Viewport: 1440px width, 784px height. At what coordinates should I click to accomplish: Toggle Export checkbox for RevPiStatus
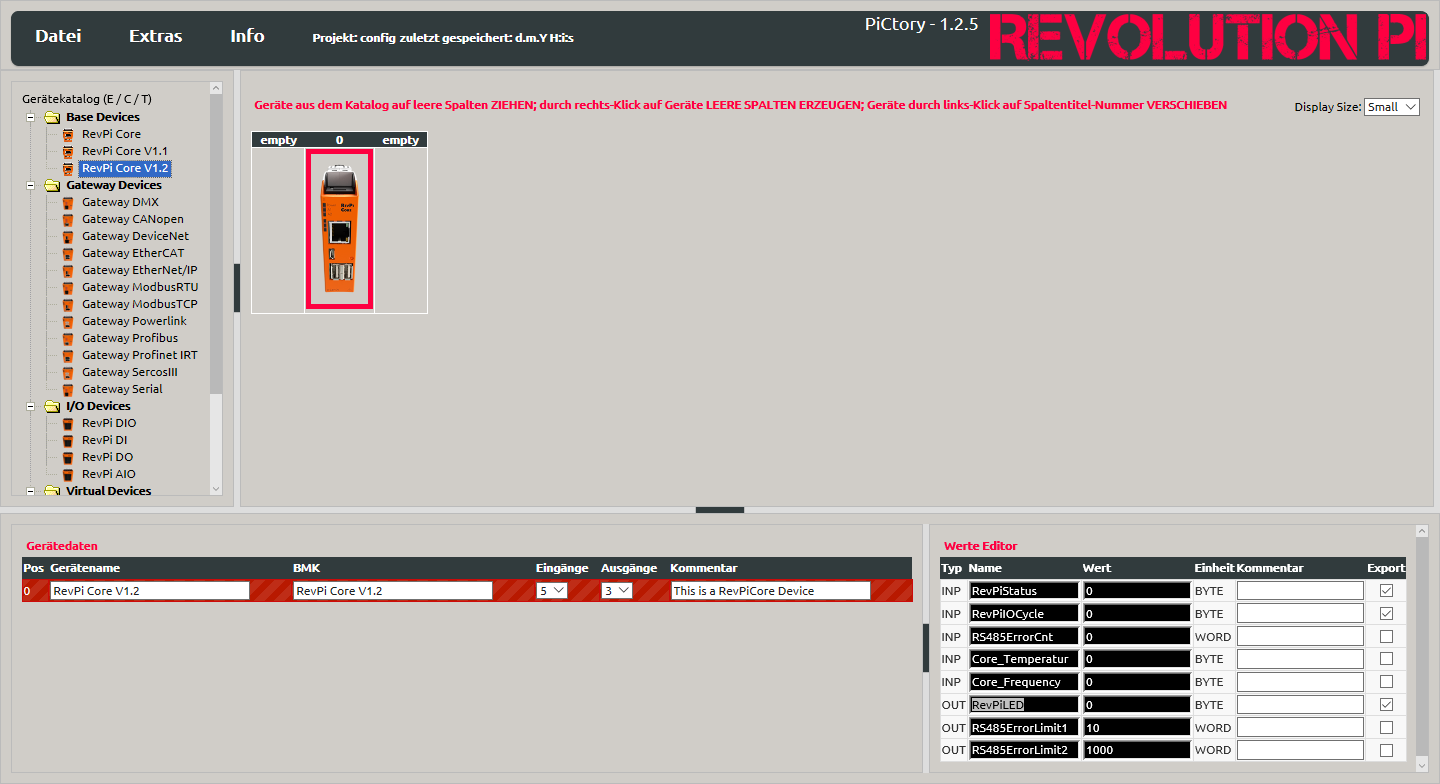click(1386, 590)
